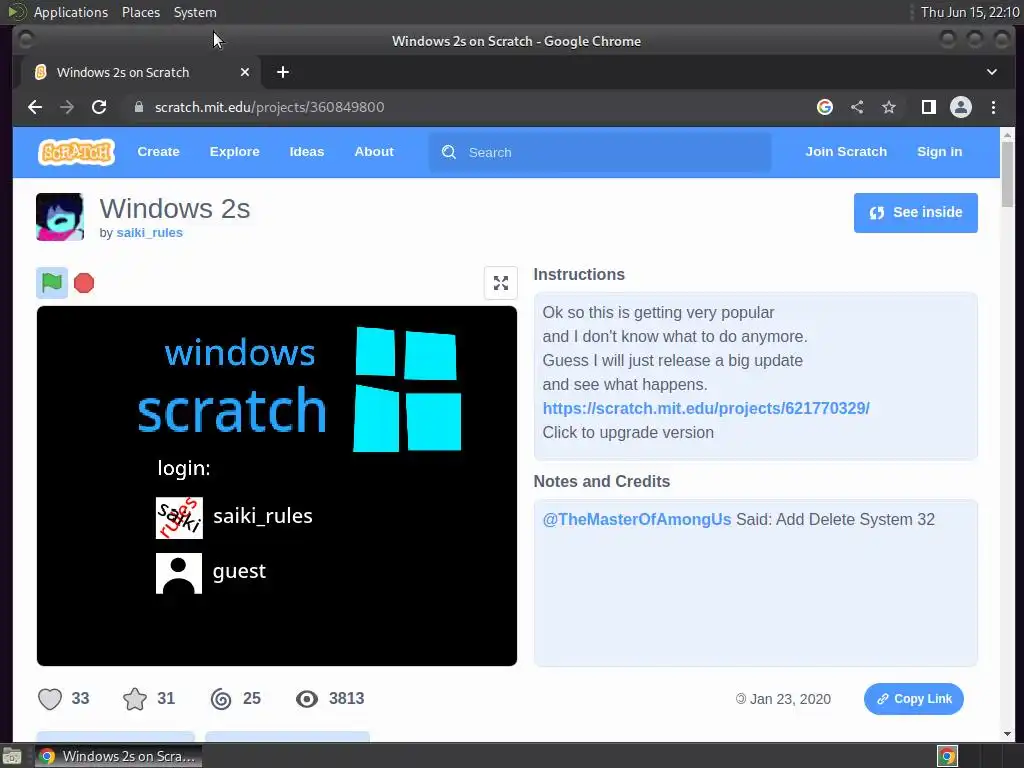Share this page via share icon
Screen dimensions: 1024x768
coord(857,107)
